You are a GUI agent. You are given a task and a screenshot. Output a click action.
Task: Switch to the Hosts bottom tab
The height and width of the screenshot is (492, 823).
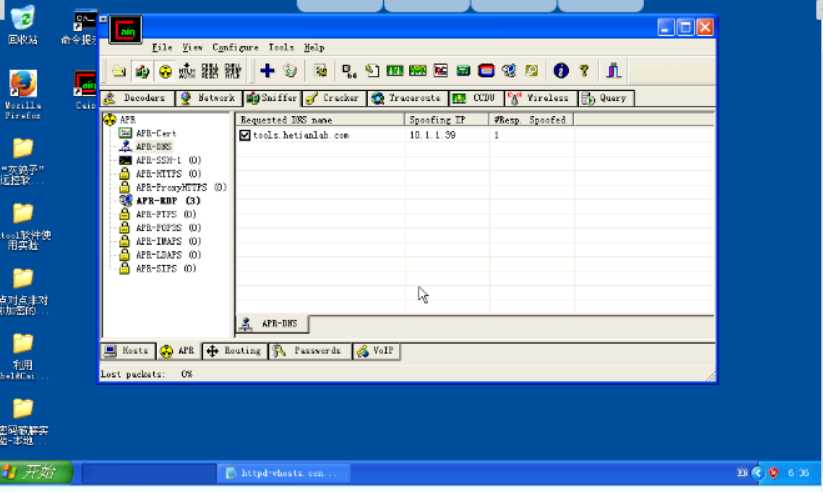click(x=128, y=351)
